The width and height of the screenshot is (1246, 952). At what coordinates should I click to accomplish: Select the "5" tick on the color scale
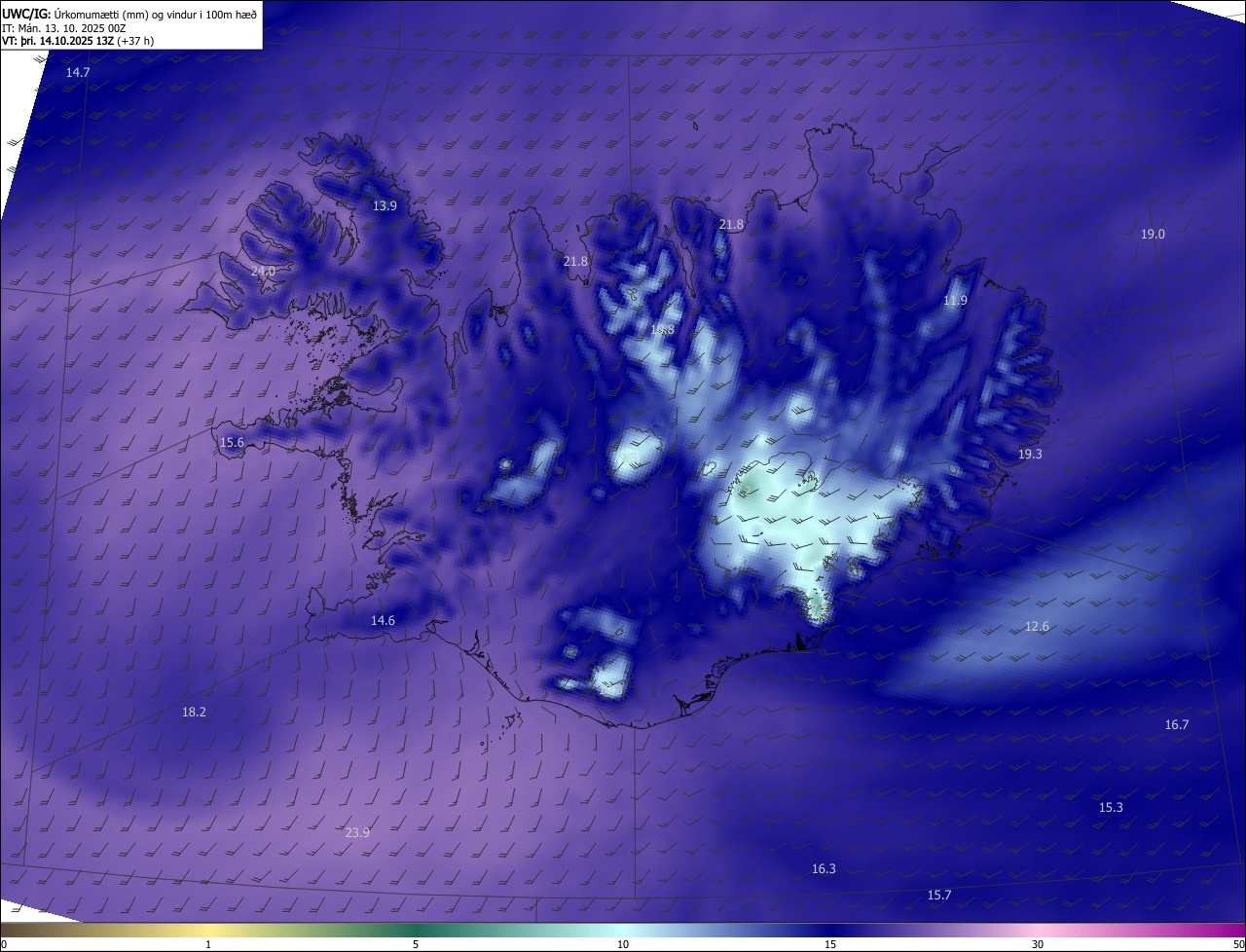(x=416, y=944)
